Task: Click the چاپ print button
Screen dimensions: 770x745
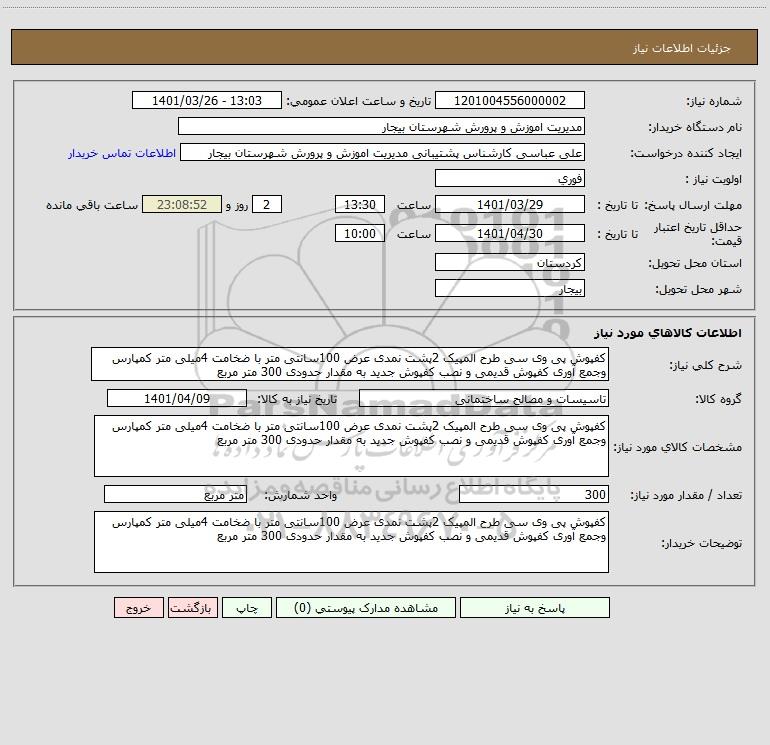Action: click(247, 608)
